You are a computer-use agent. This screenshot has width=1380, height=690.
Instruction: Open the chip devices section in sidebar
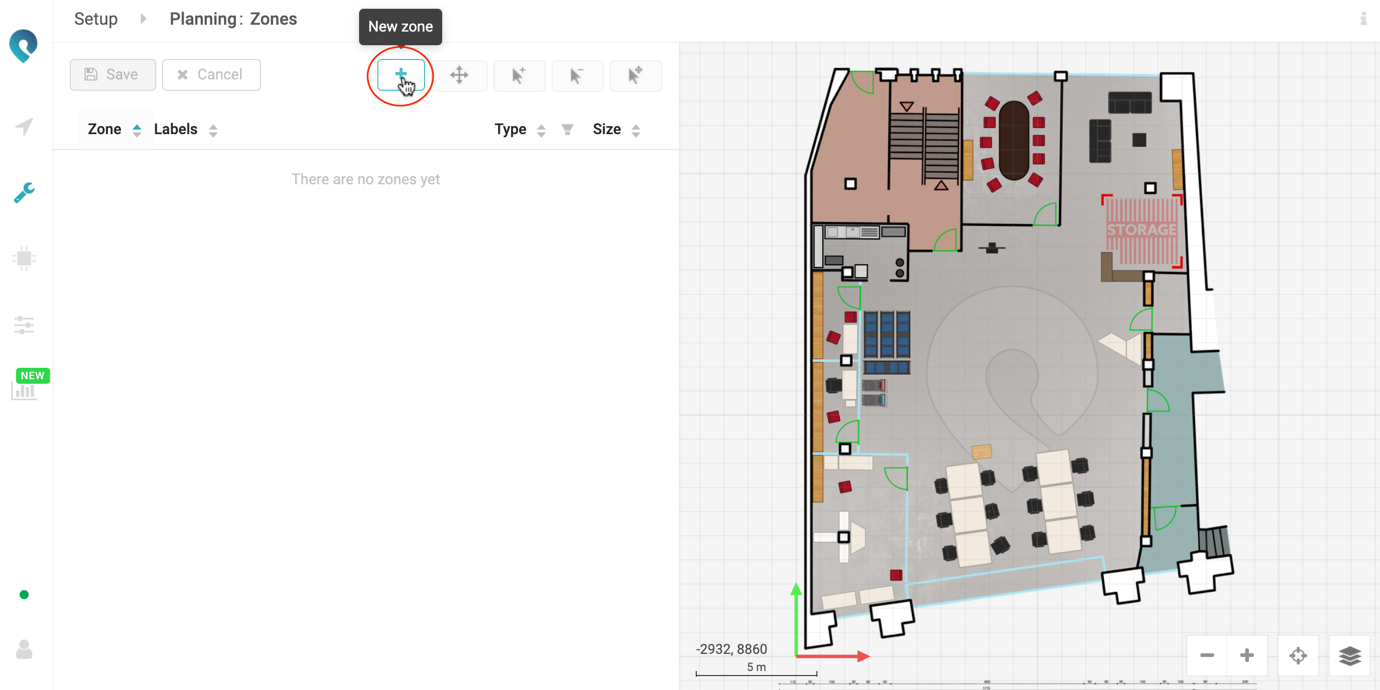click(x=24, y=259)
